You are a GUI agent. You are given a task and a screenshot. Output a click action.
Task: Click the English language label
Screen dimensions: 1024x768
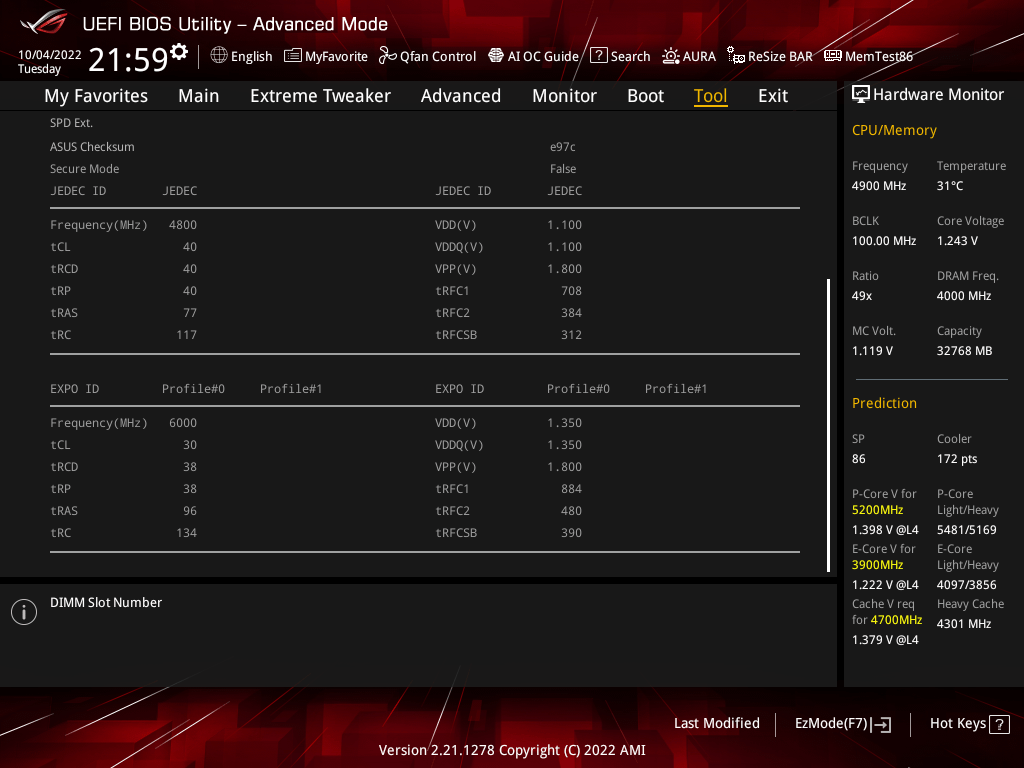point(251,56)
